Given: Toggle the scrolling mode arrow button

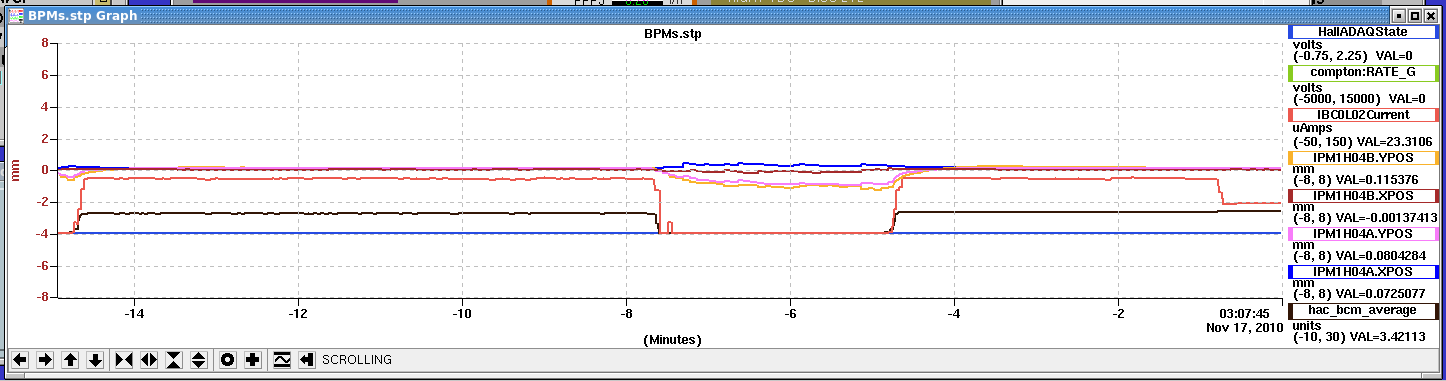Looking at the screenshot, I should pyautogui.click(x=307, y=360).
